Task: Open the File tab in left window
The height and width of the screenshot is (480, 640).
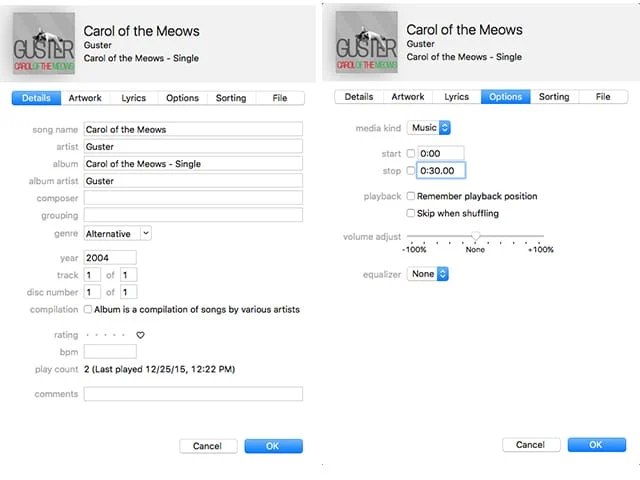Action: pyautogui.click(x=280, y=98)
